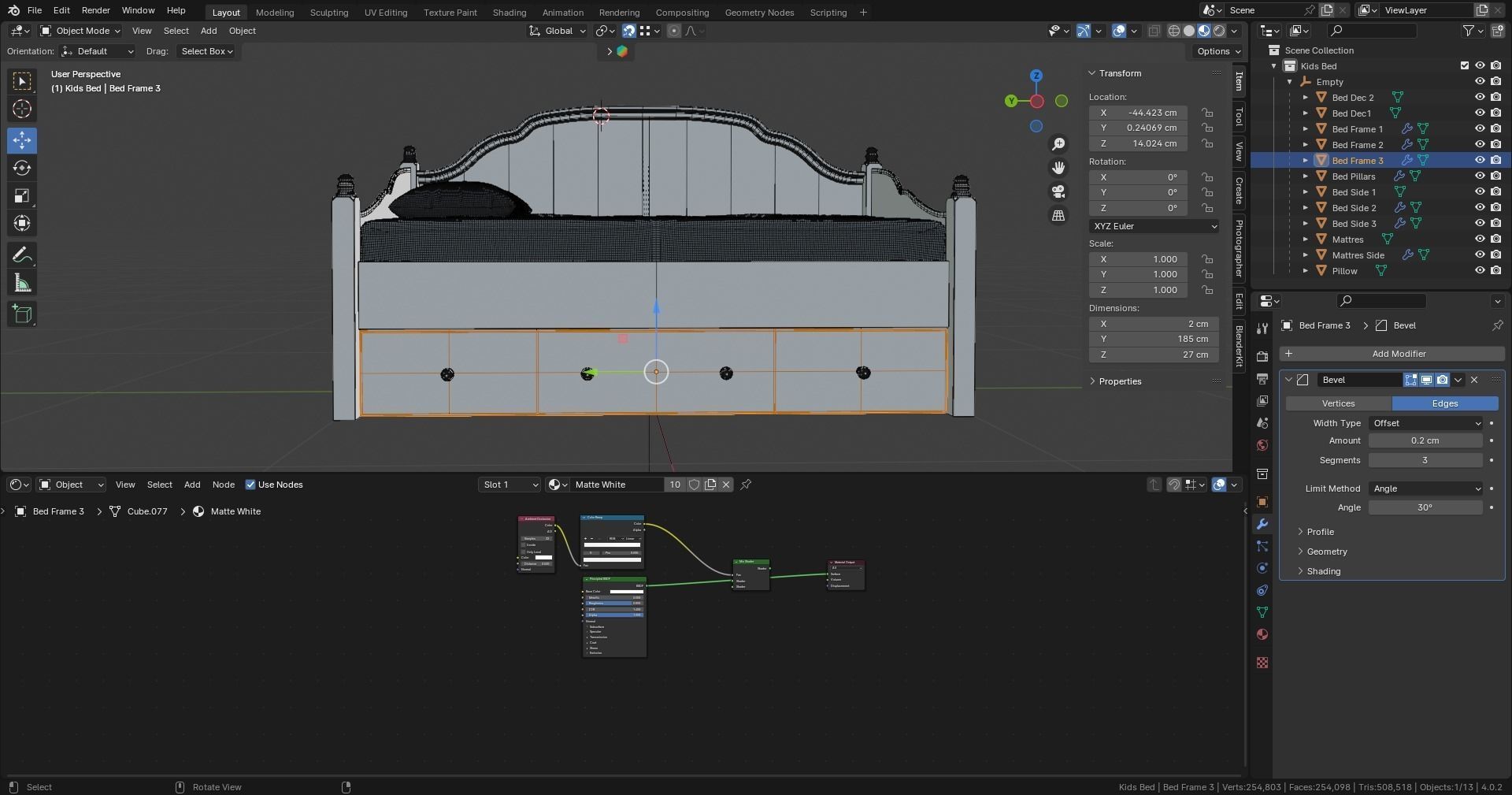Uncheck the Use Nodes checkbox
This screenshot has height=795, width=1512.
pos(250,485)
